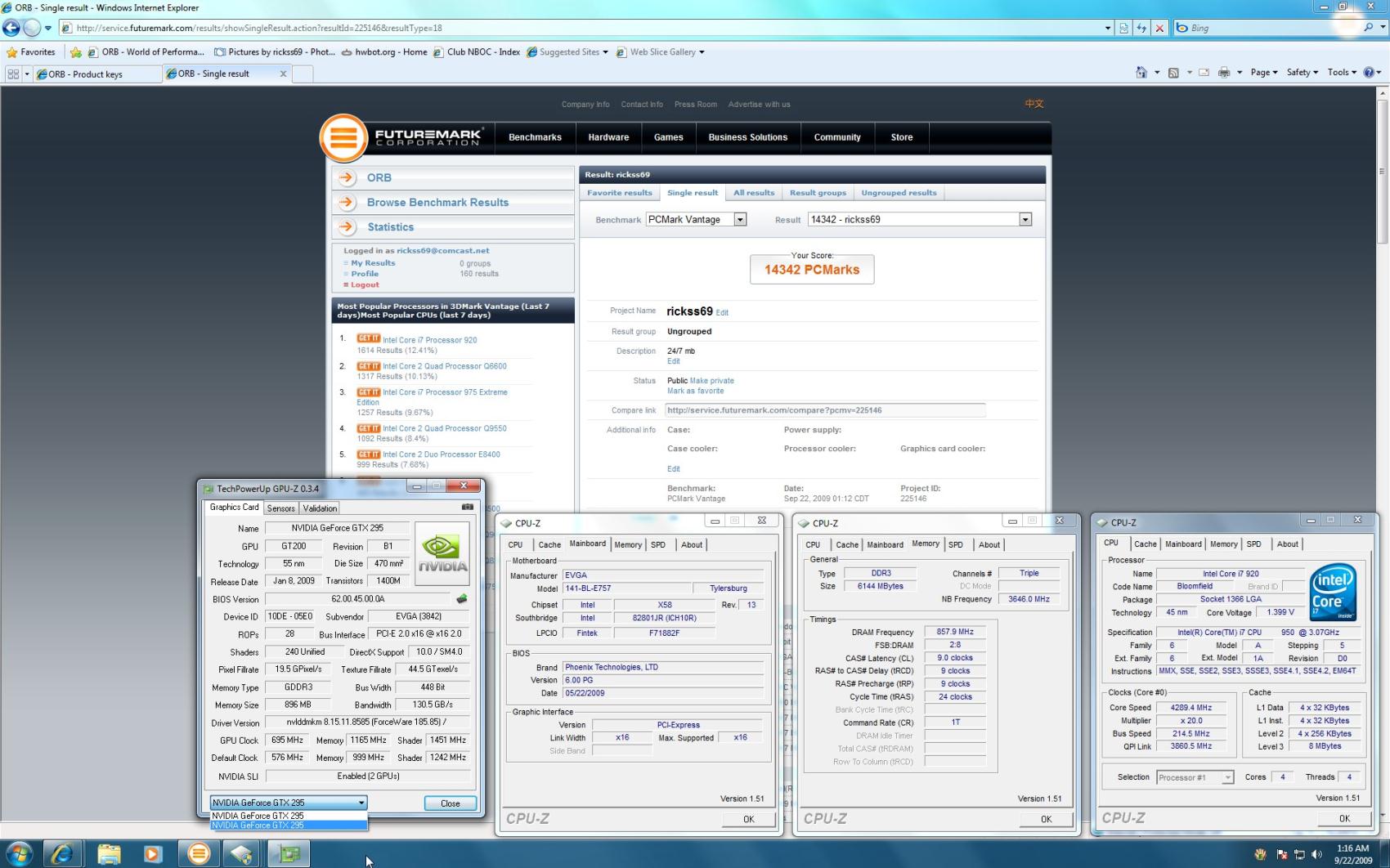This screenshot has height=868, width=1390.
Task: Click the IE address bar
Action: (x=589, y=28)
